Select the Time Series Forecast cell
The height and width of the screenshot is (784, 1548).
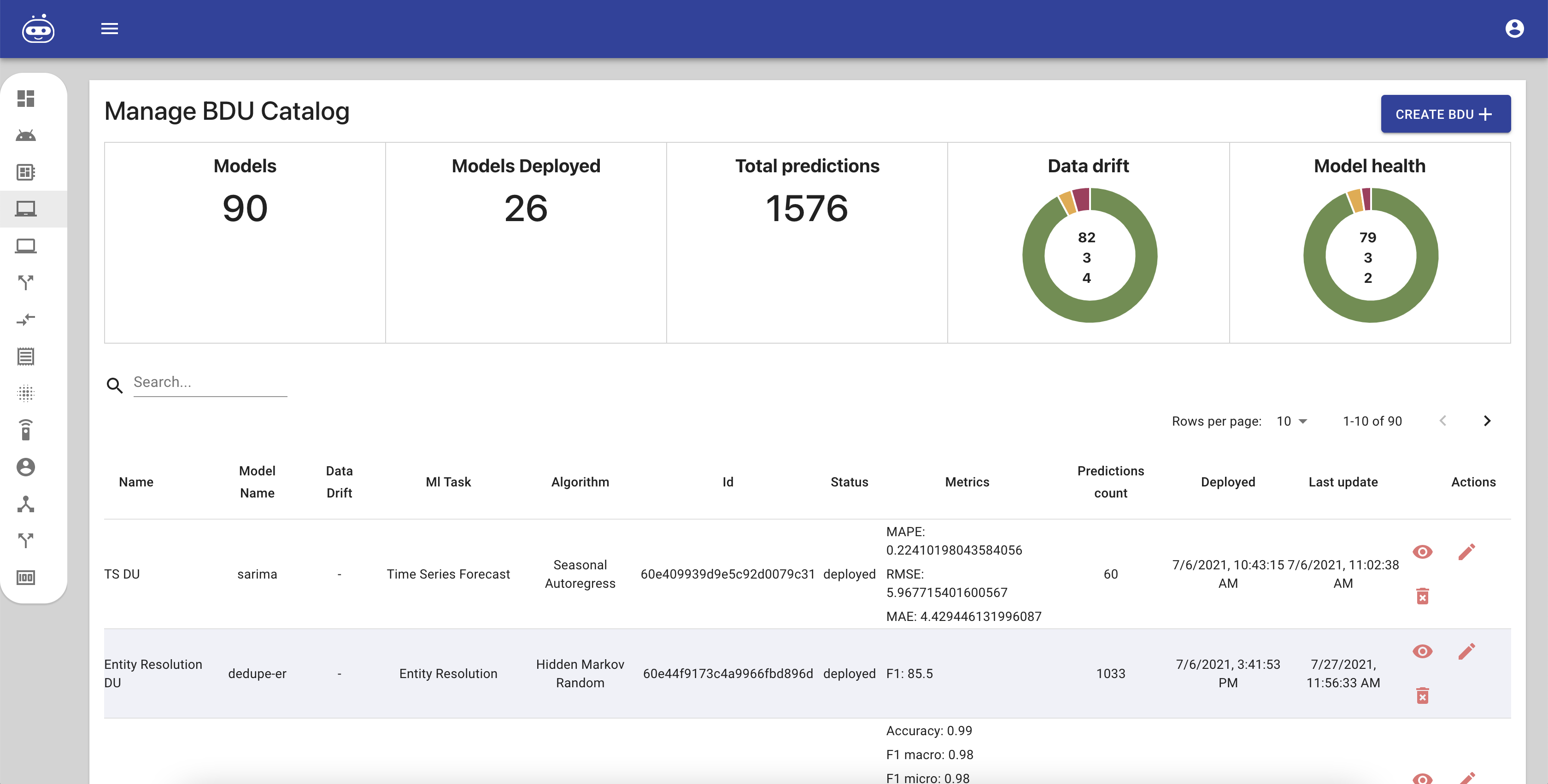coord(448,574)
